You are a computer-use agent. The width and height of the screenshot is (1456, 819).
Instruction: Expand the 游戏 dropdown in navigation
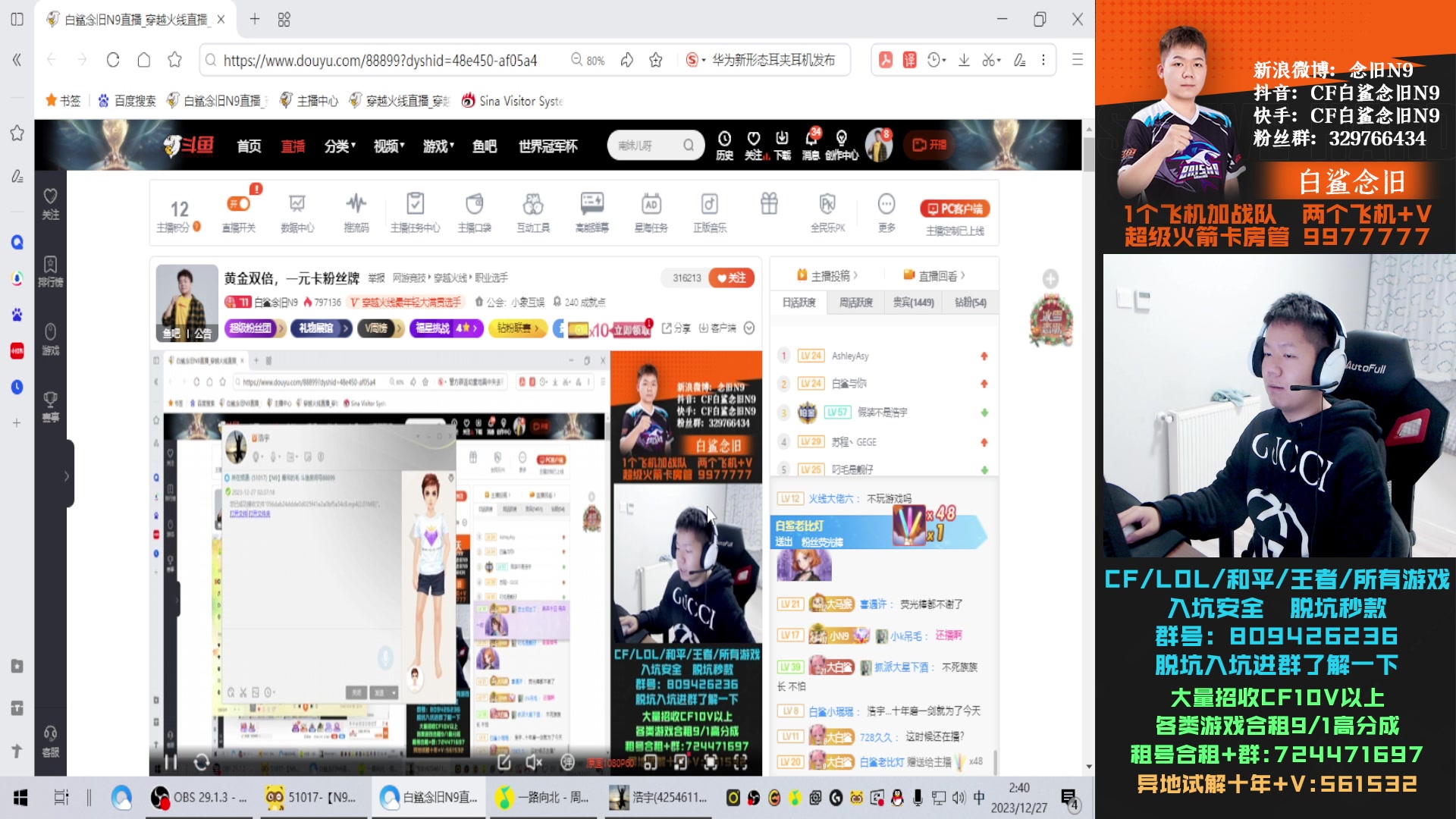pyautogui.click(x=438, y=146)
